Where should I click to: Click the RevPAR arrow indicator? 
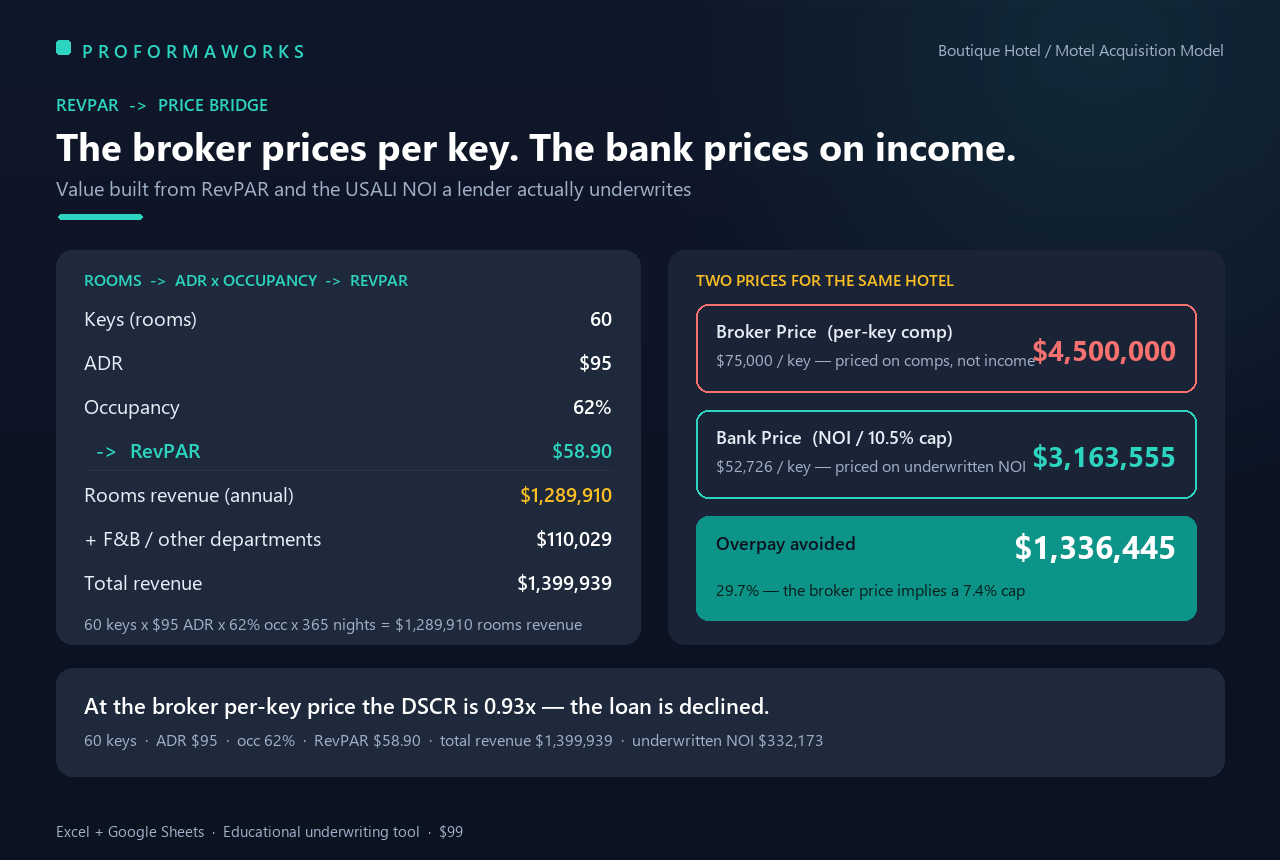[x=106, y=451]
